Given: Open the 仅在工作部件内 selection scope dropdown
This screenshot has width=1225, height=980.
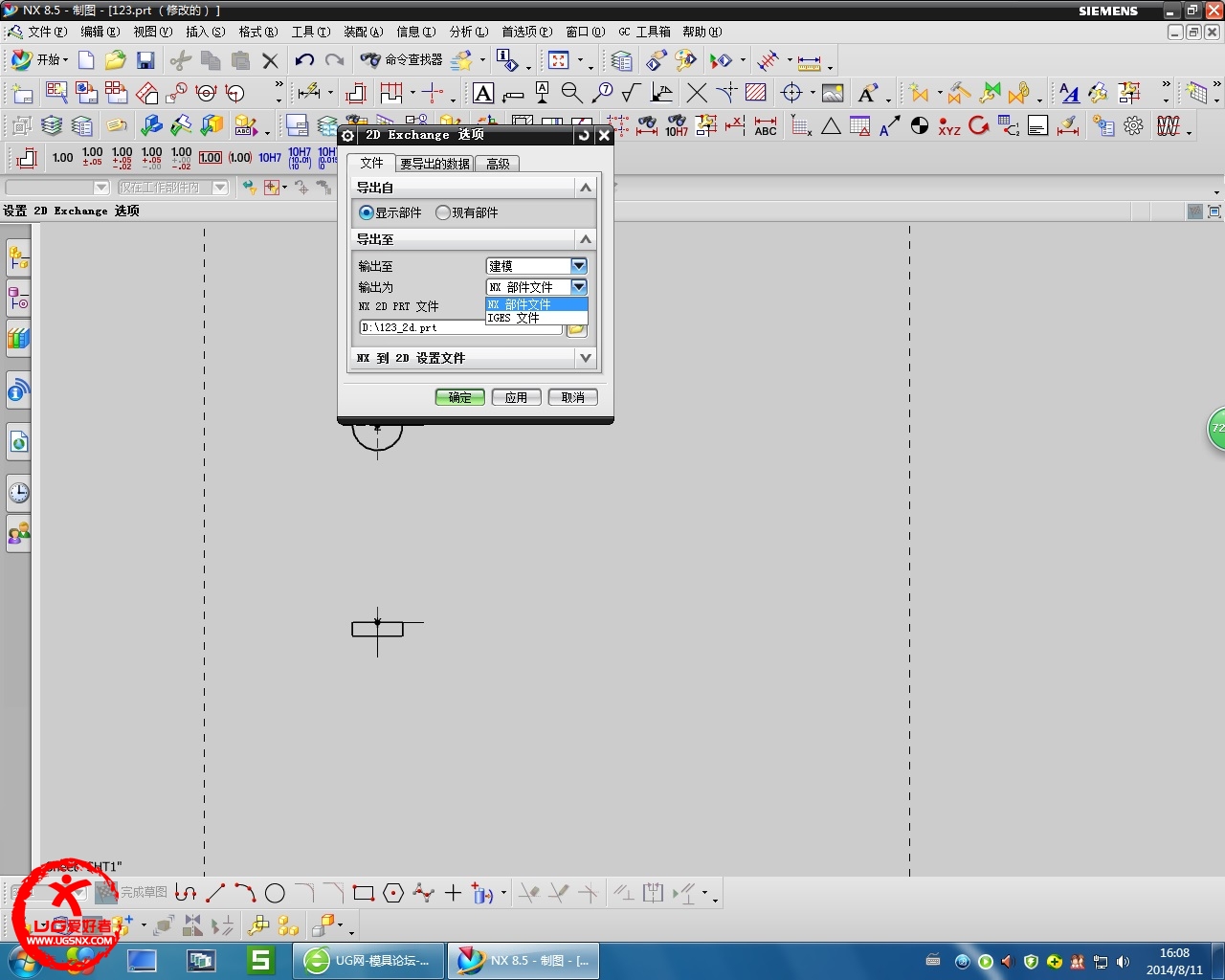Looking at the screenshot, I should click(173, 188).
